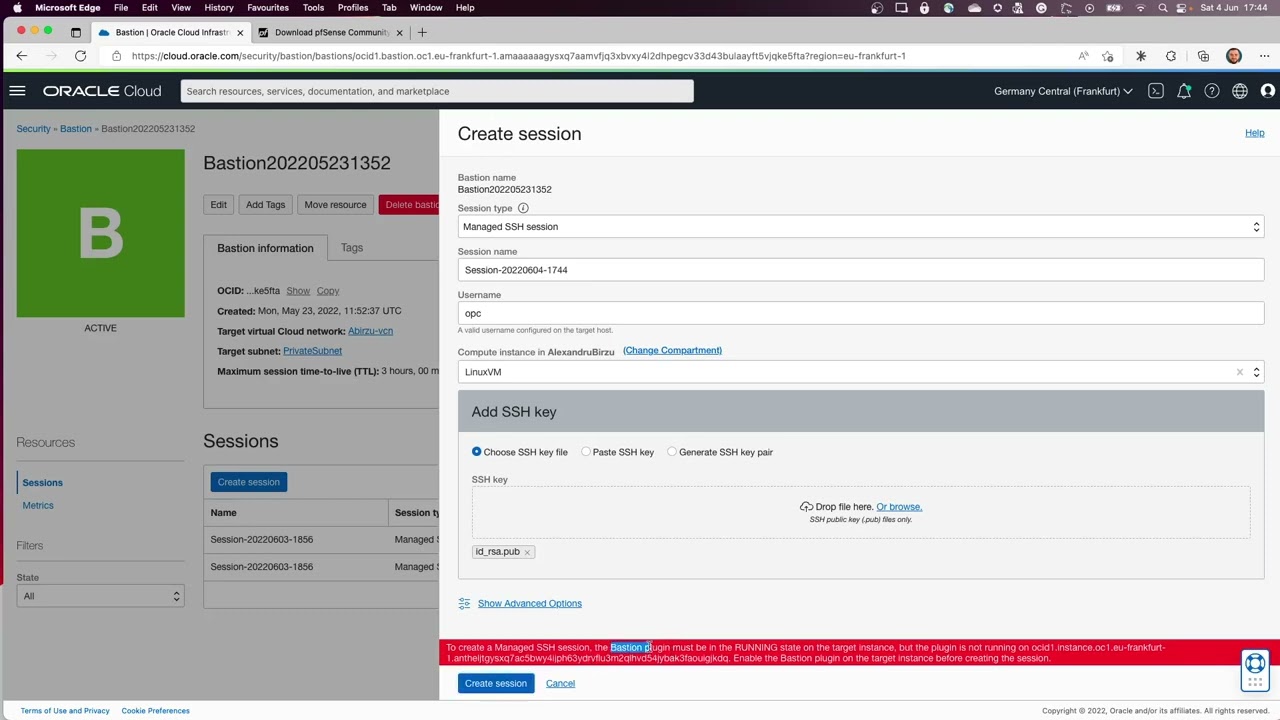Open the browser extensions icon
This screenshot has height=720, width=1280.
pyautogui.click(x=1171, y=56)
